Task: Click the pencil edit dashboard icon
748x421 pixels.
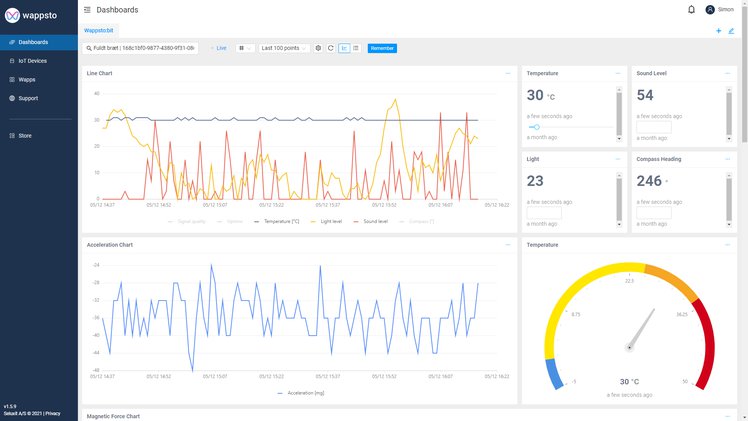Action: click(731, 31)
